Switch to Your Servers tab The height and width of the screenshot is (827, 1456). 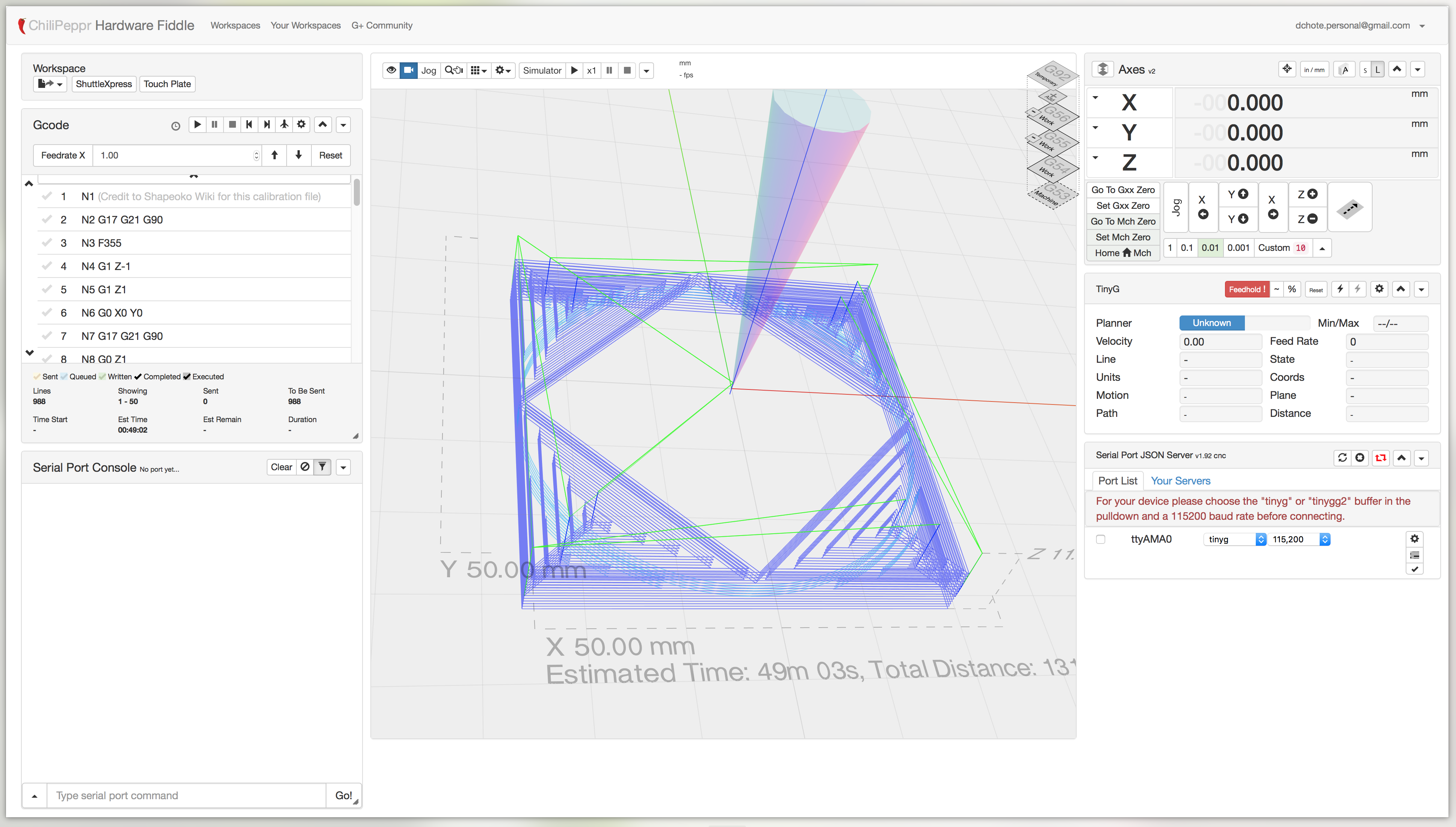pyautogui.click(x=1180, y=481)
